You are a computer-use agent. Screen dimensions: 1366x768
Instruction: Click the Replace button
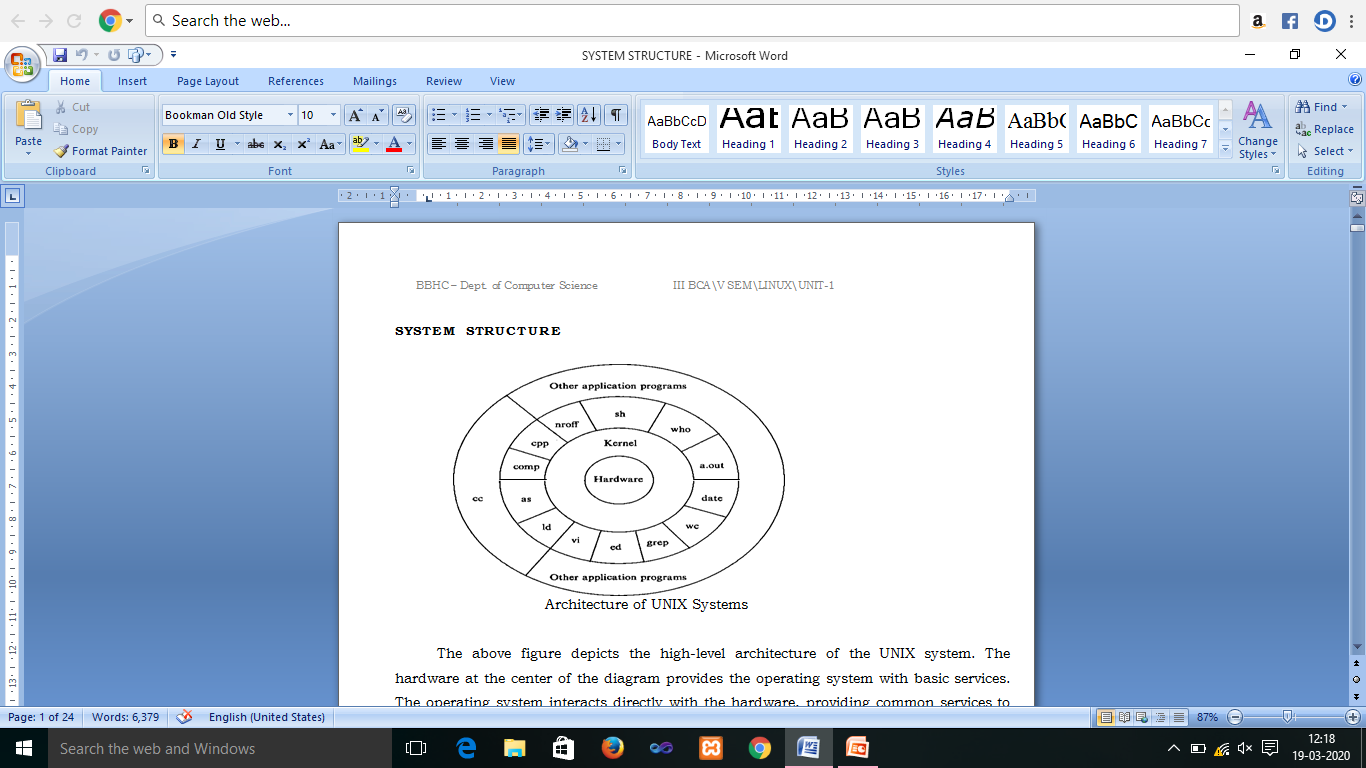pyautogui.click(x=1324, y=129)
